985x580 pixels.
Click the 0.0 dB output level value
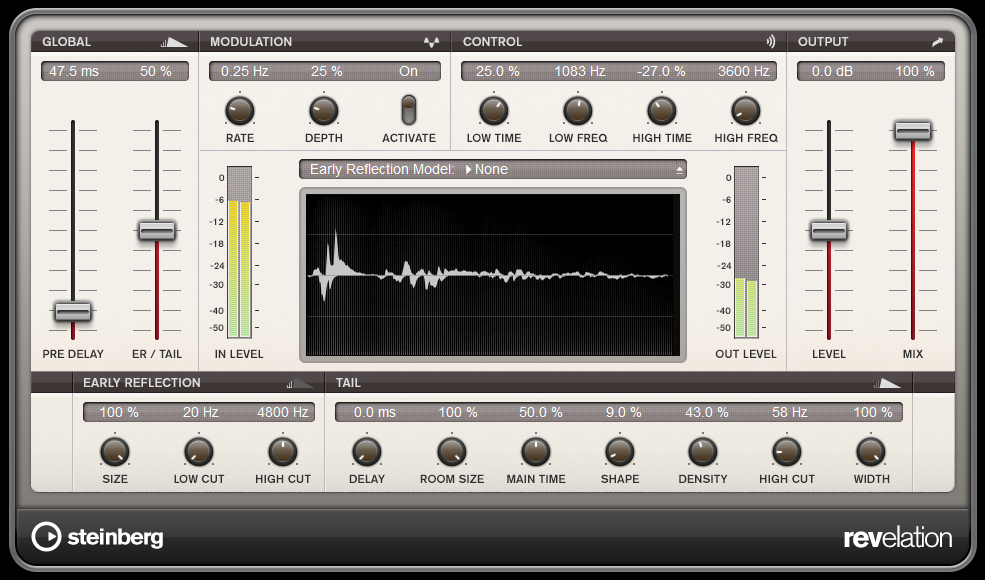click(832, 72)
